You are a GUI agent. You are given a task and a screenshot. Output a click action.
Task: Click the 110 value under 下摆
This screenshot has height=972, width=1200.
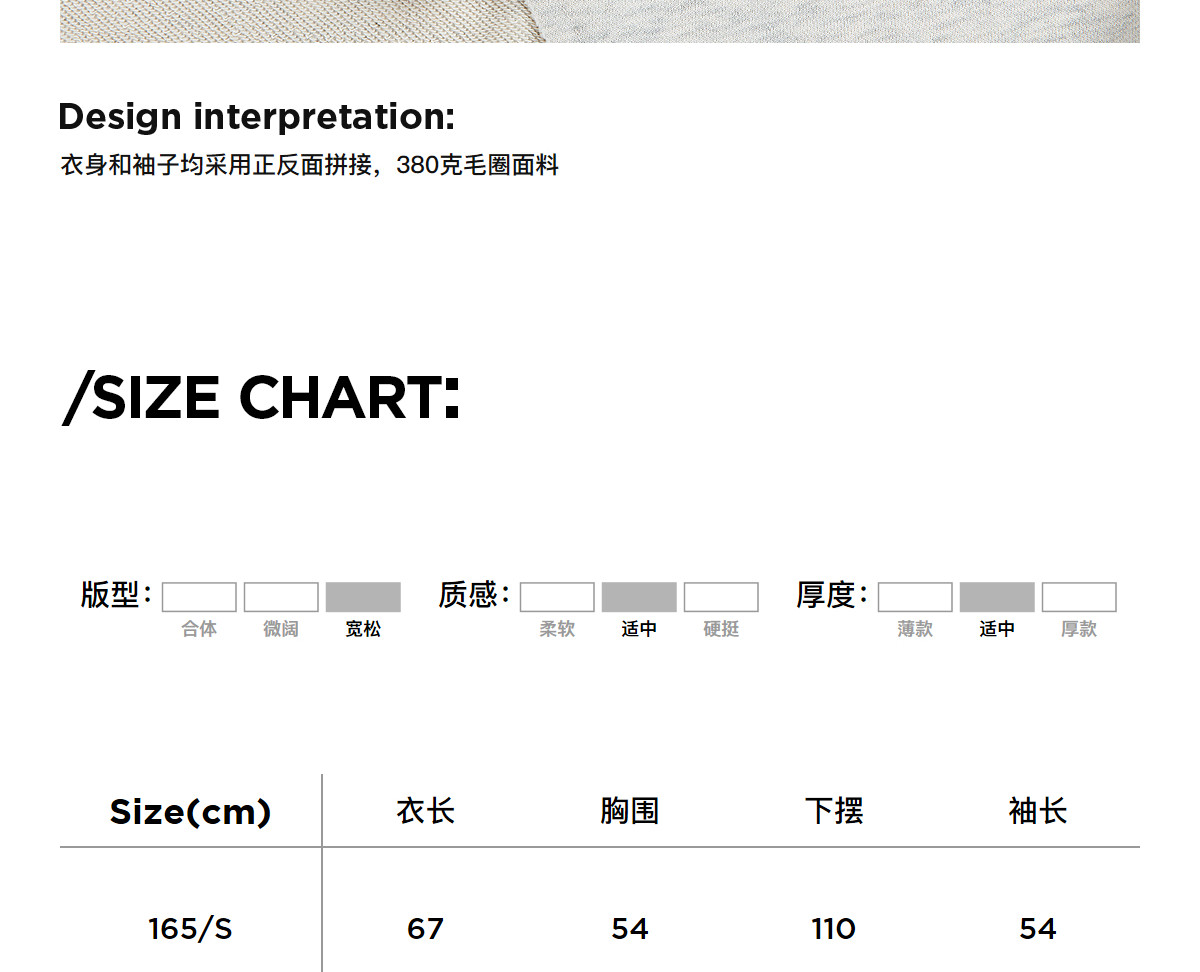click(x=833, y=929)
